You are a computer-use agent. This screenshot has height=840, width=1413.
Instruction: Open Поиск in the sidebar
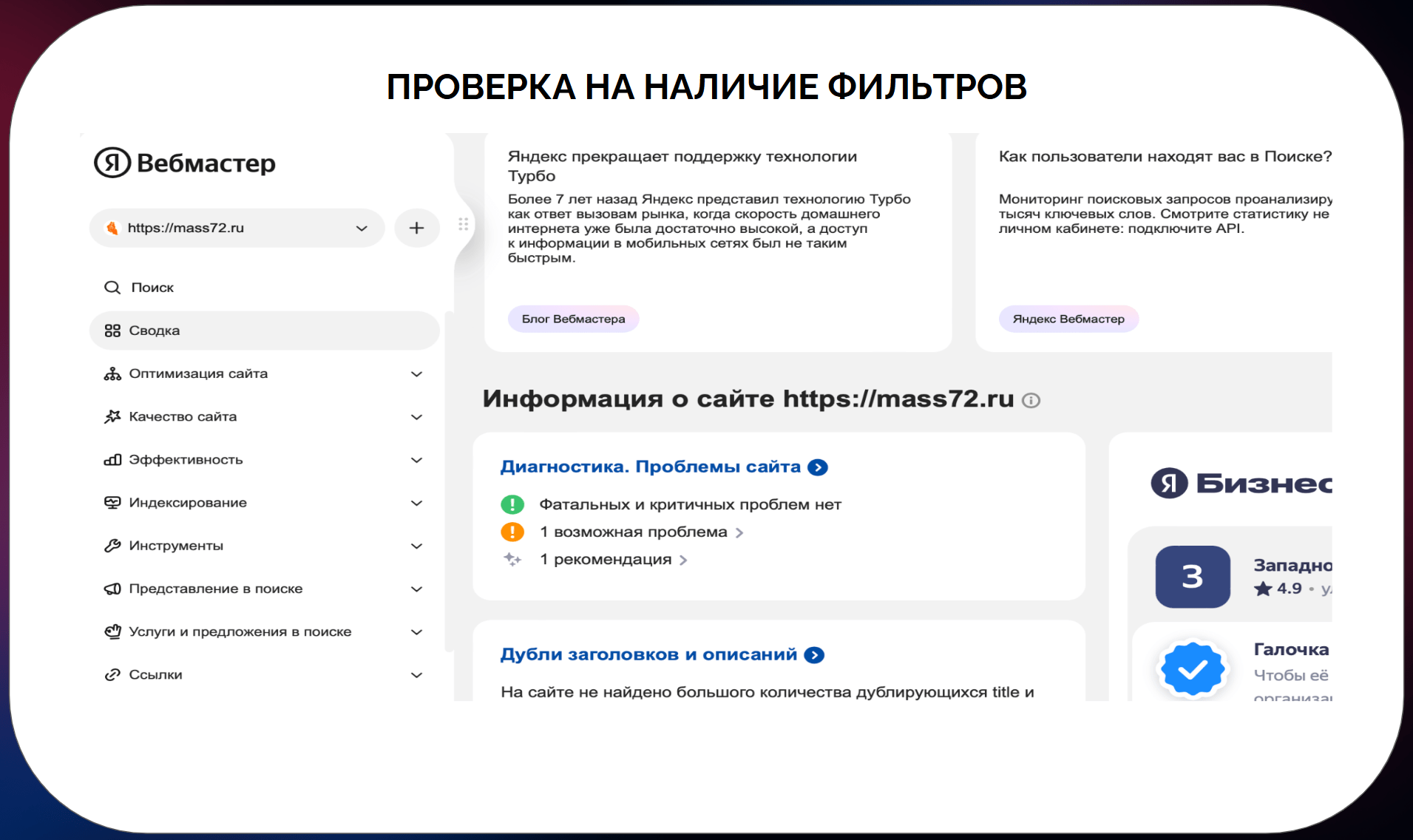click(x=152, y=288)
